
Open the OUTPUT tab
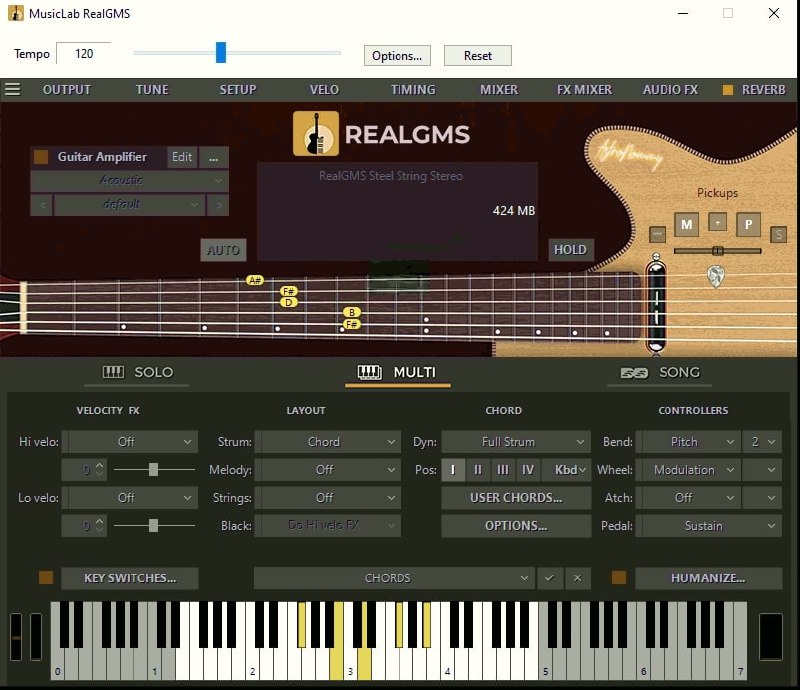tap(67, 90)
